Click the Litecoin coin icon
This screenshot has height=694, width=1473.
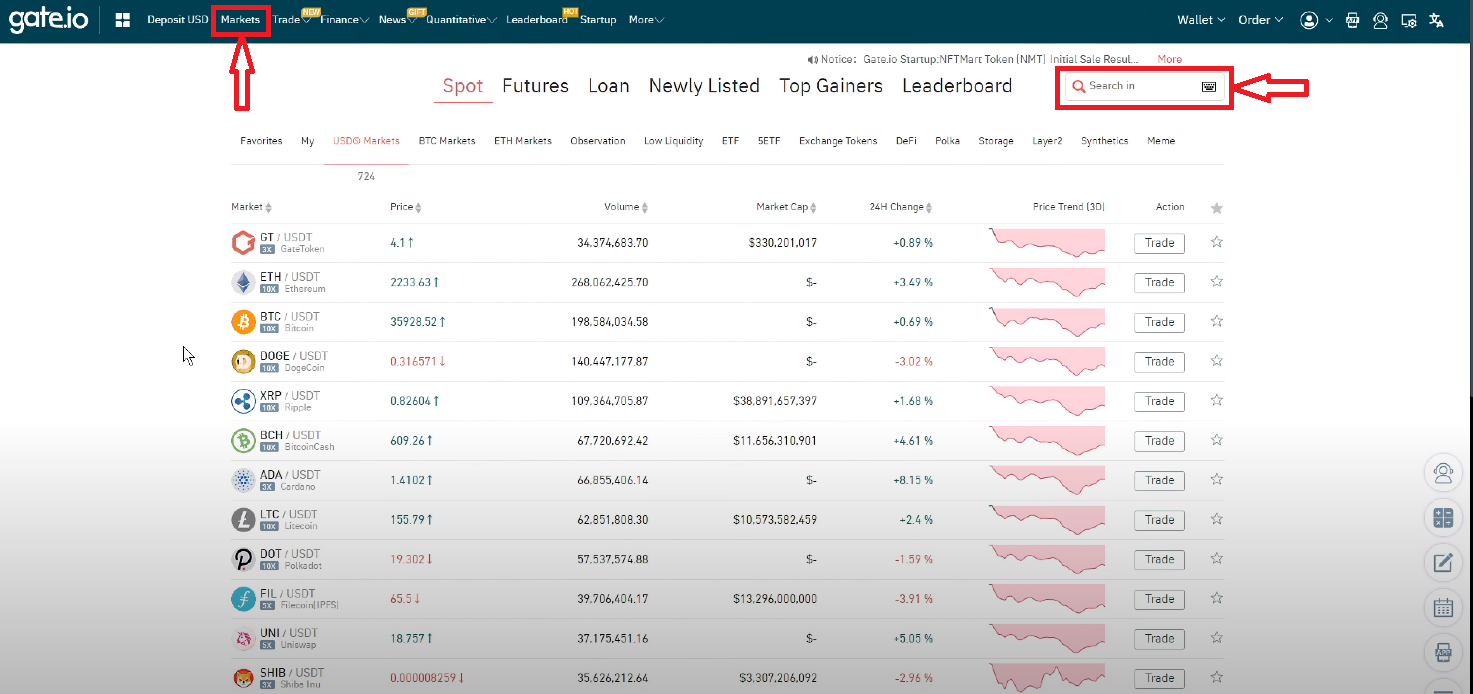pos(243,519)
